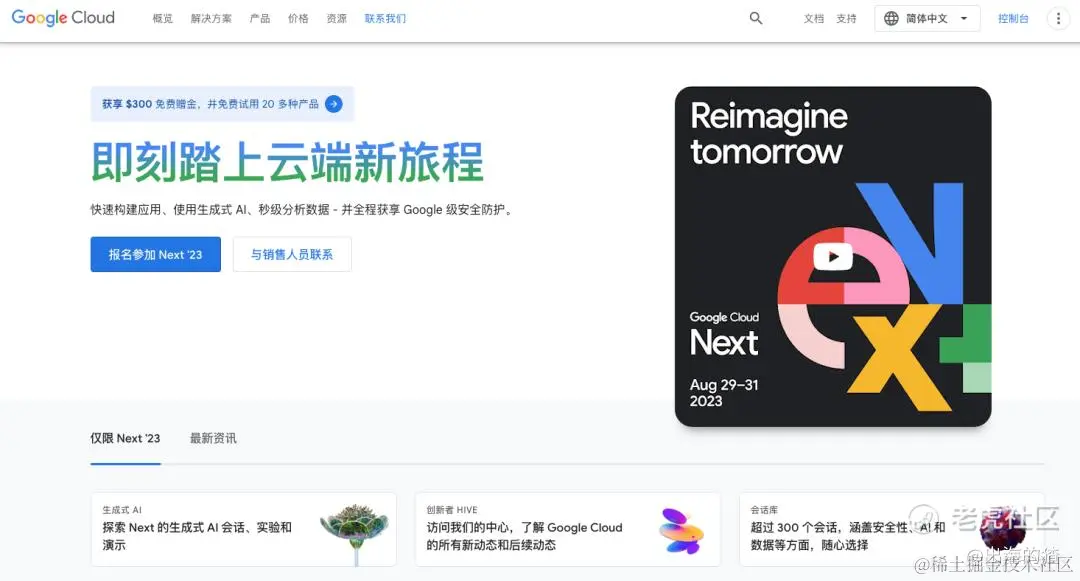Click the 获享 $300 免费赠金 banner

click(x=222, y=104)
